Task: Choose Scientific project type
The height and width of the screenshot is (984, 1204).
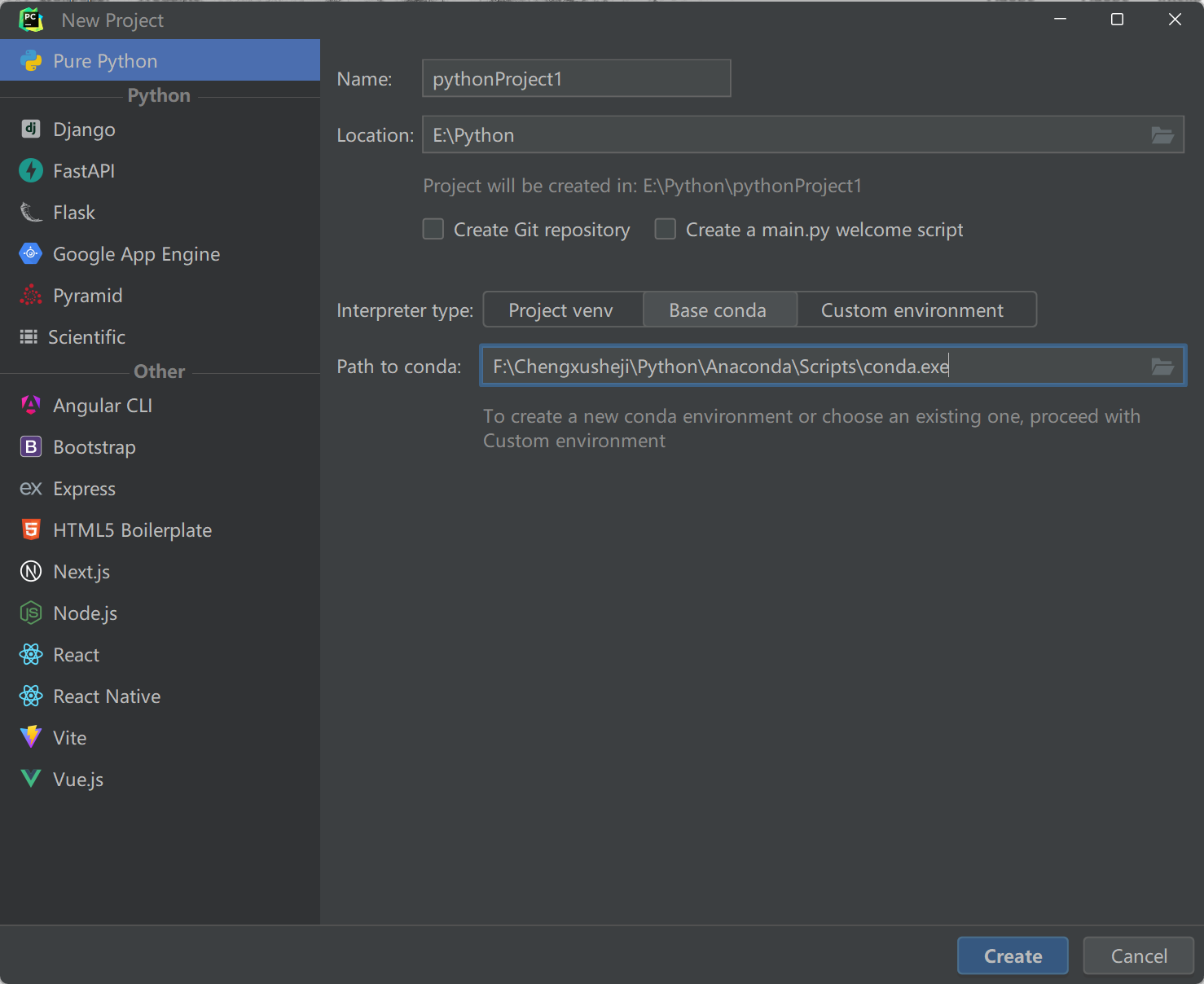Action: click(160, 336)
